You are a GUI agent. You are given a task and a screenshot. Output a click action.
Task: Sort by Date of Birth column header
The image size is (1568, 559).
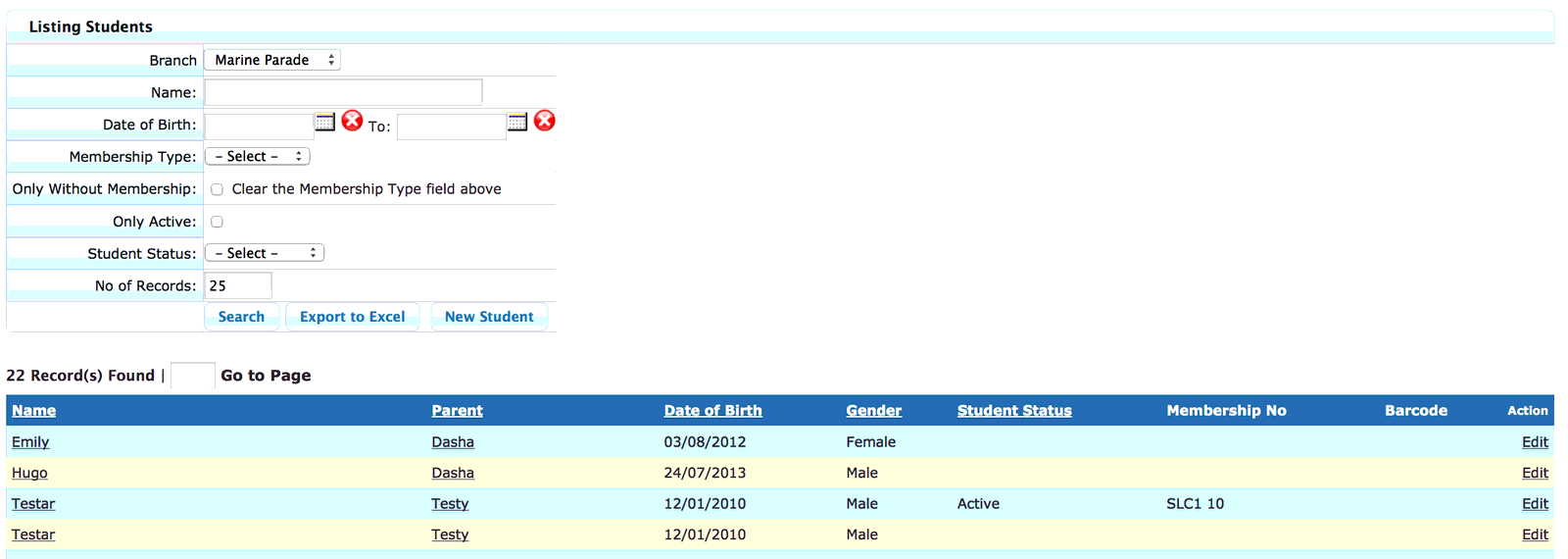712,411
